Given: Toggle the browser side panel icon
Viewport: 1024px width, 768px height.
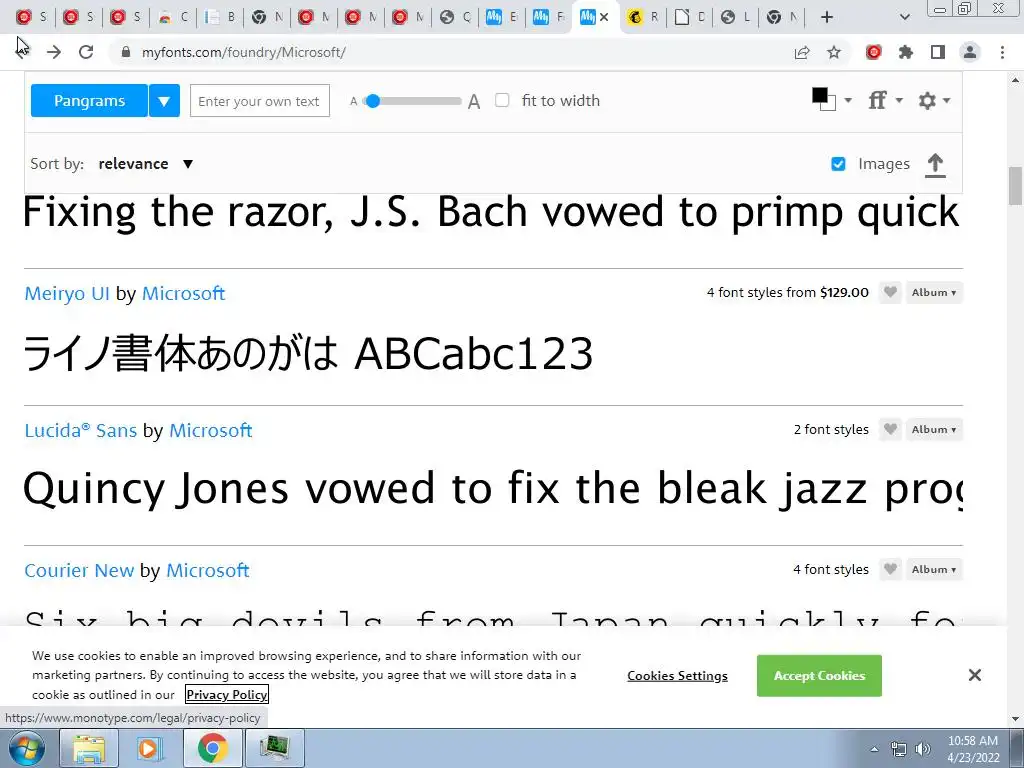Looking at the screenshot, I should click(938, 52).
